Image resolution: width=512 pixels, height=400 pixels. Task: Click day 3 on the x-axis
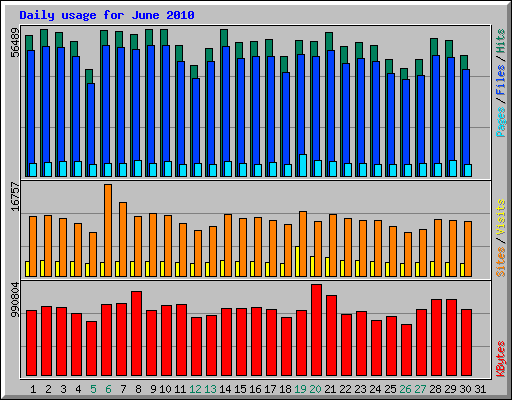(x=63, y=389)
